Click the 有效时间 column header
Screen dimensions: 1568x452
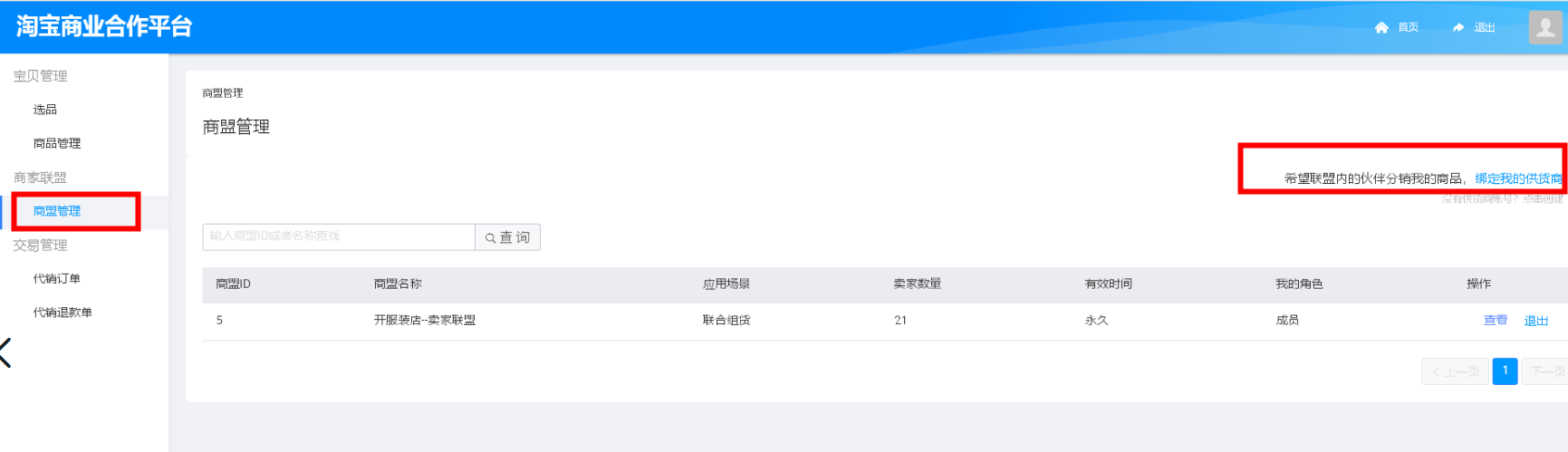(1109, 284)
